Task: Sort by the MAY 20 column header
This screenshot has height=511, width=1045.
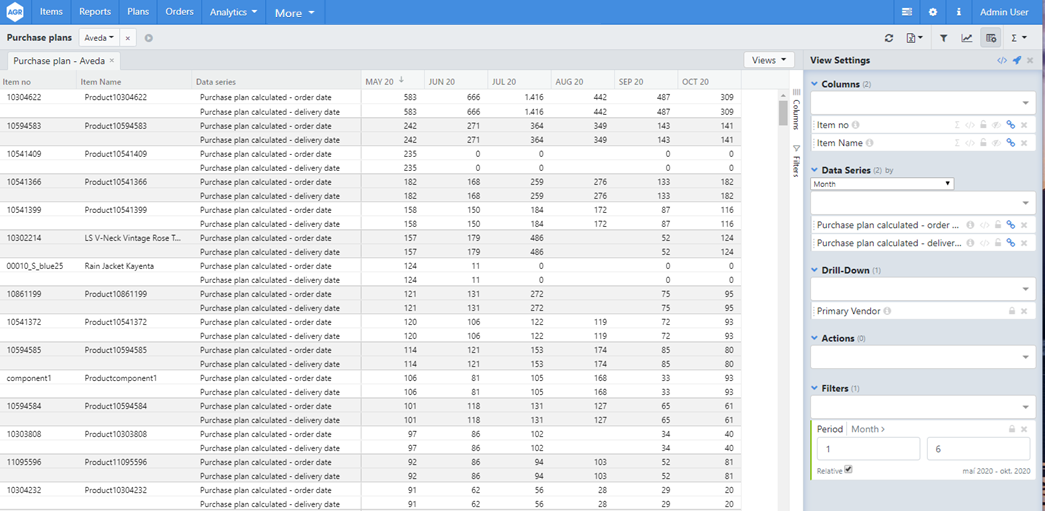Action: pyautogui.click(x=380, y=81)
